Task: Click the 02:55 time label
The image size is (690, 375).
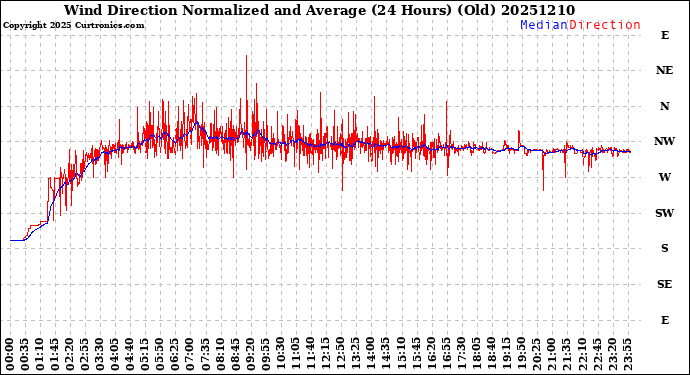Action: [x=85, y=354]
